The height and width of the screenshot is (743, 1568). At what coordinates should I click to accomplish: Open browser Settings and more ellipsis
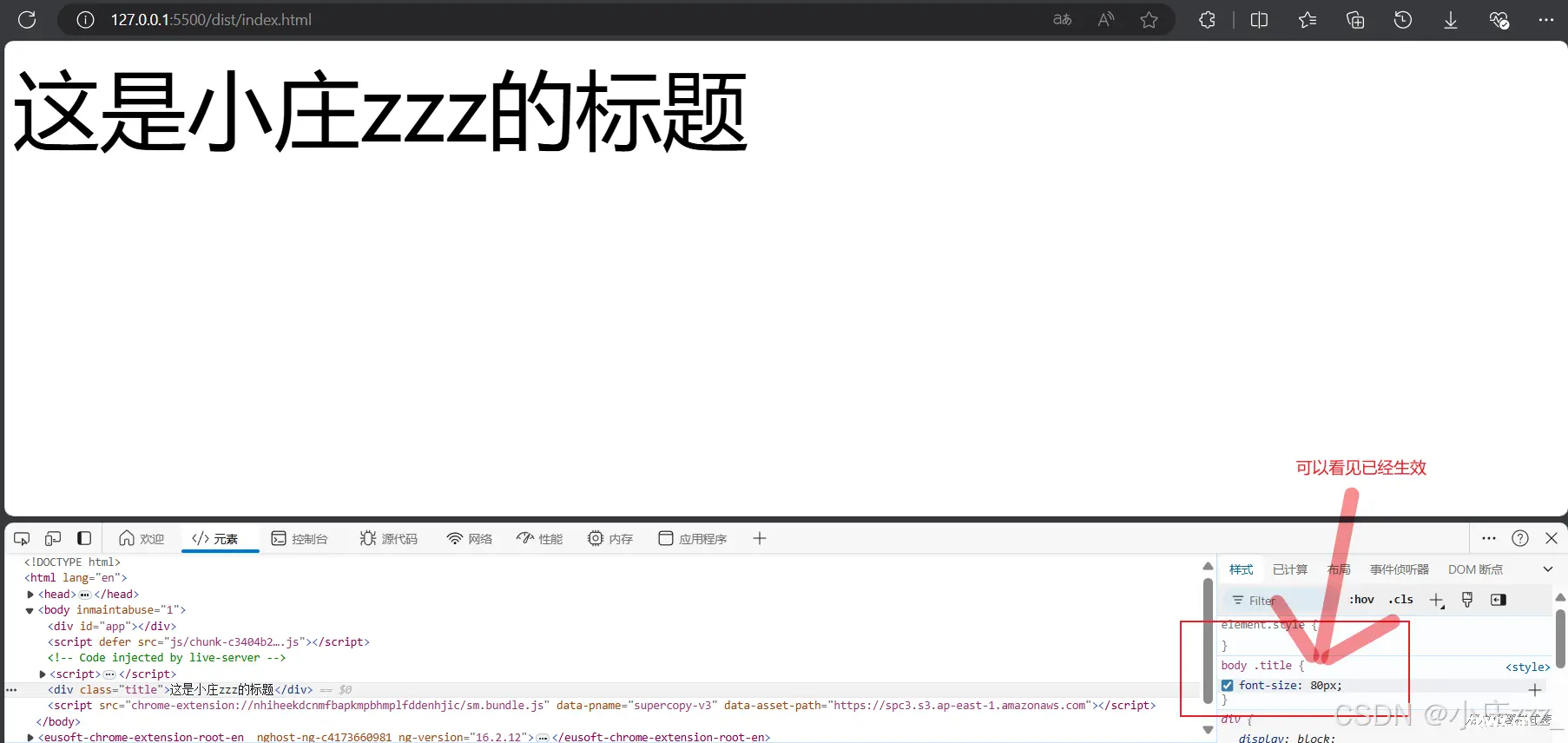1546,19
